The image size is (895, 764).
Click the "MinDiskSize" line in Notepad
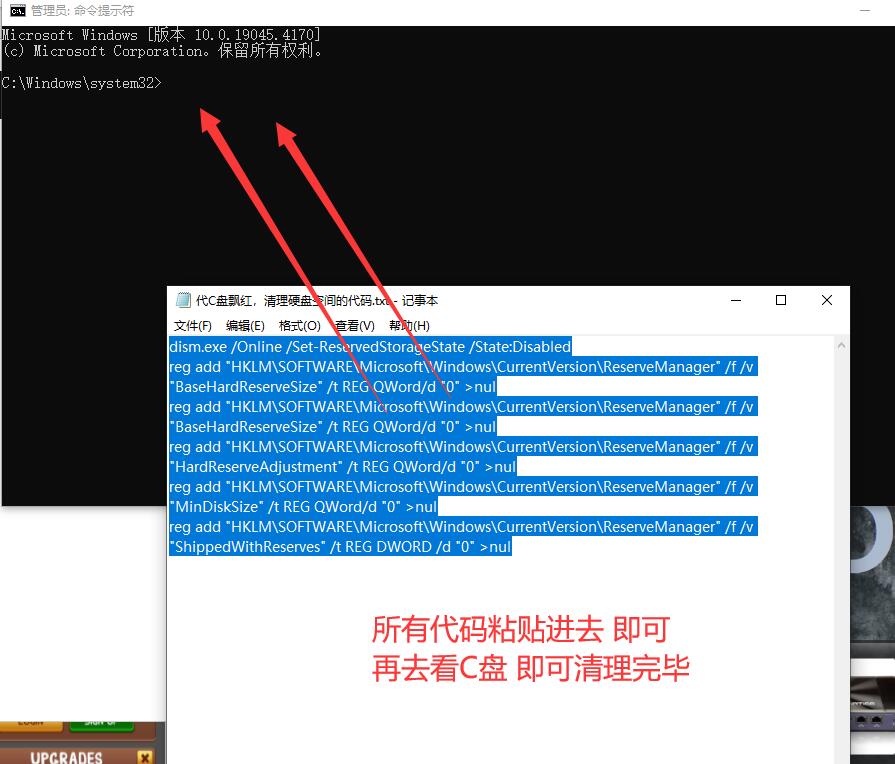point(303,507)
